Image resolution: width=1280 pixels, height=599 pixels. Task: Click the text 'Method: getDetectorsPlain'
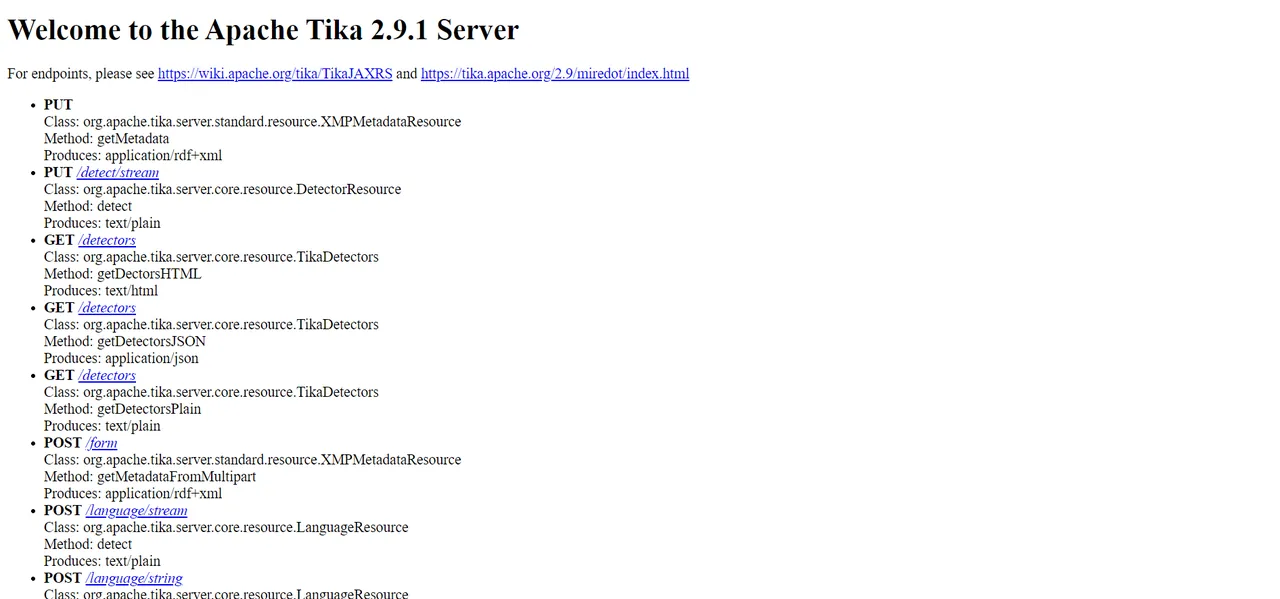122,409
